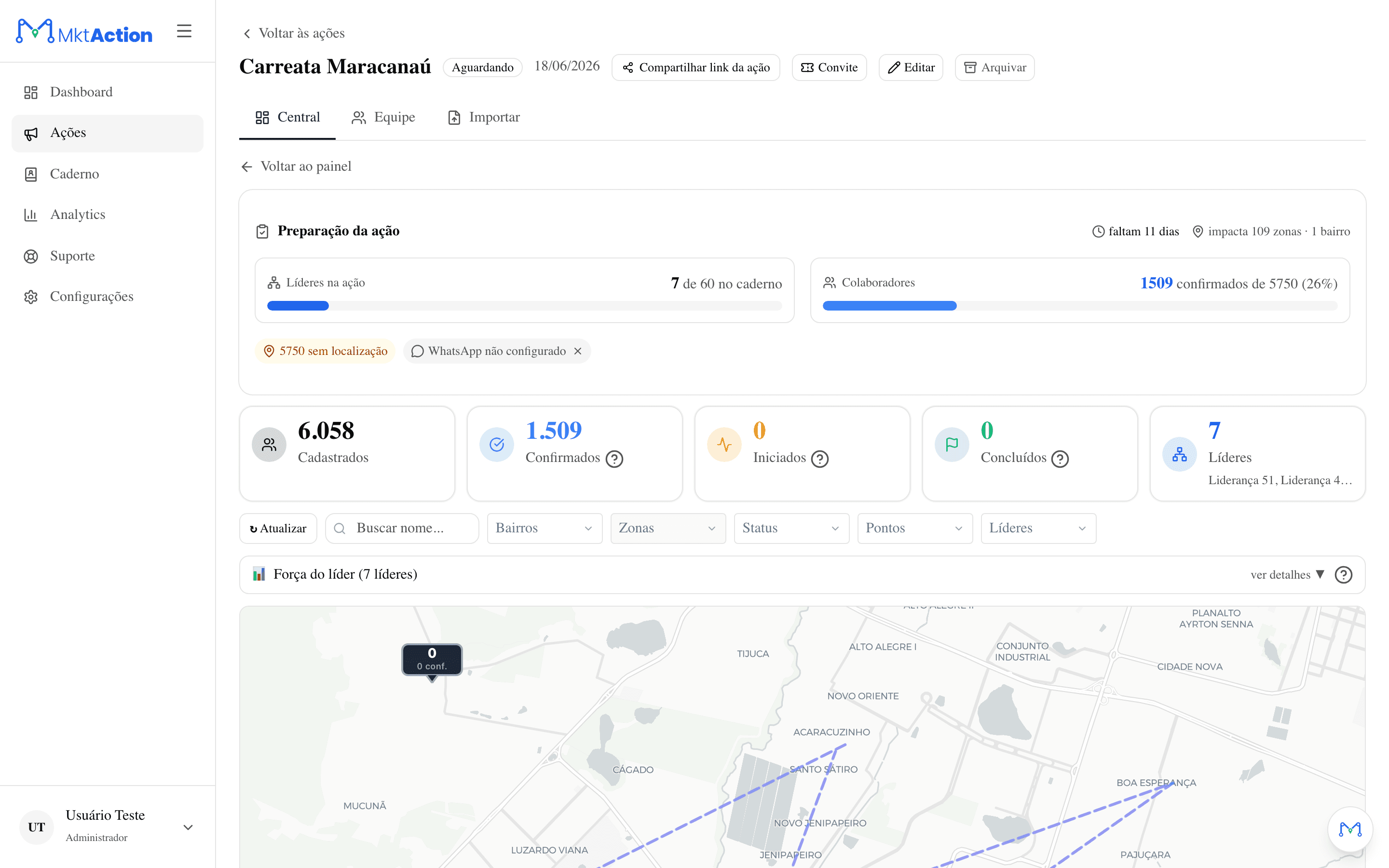Click the Líderes hierarchy icon
The height and width of the screenshot is (868, 1389).
point(1180,454)
